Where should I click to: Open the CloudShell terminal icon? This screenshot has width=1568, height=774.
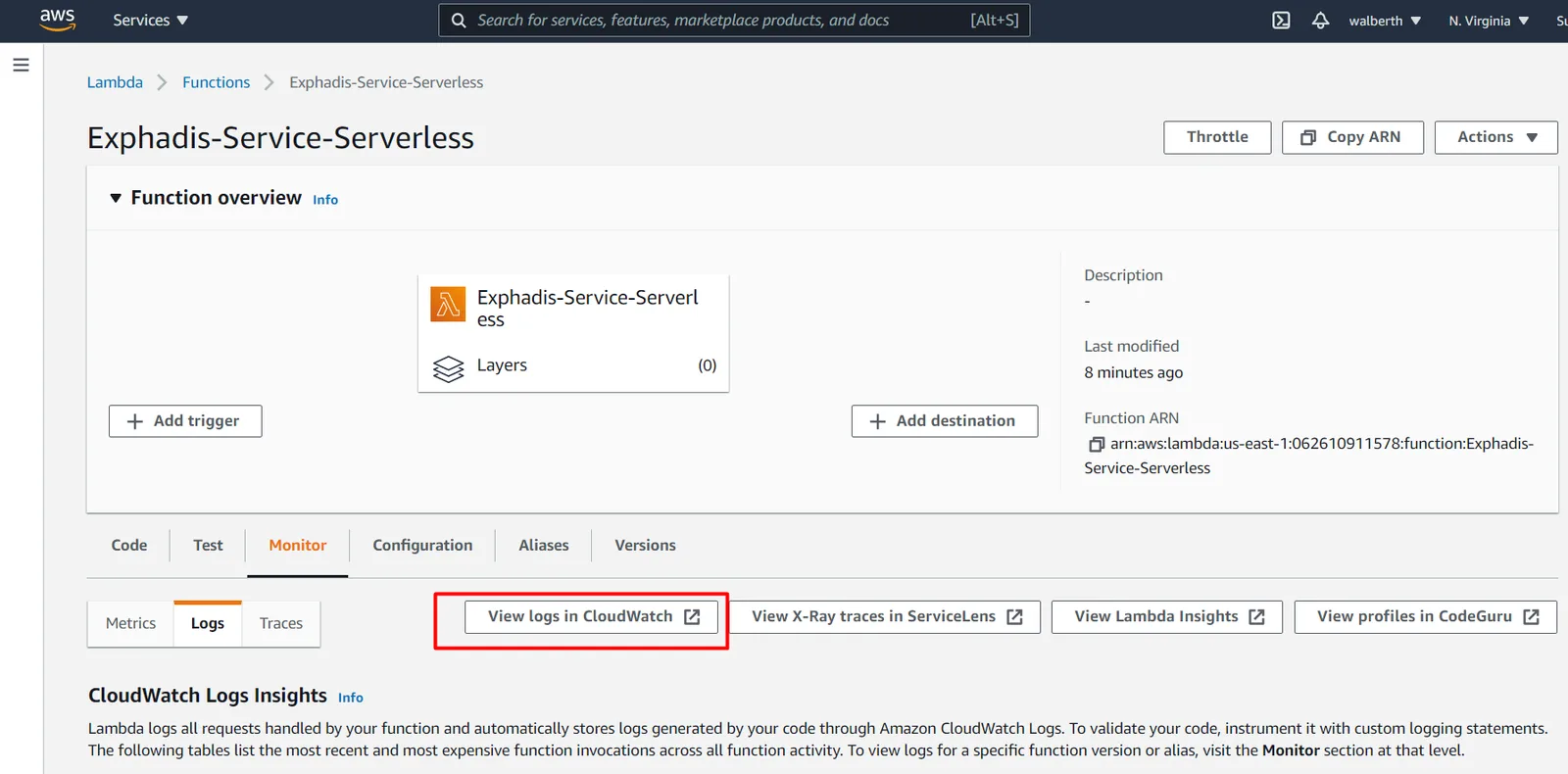pos(1281,21)
